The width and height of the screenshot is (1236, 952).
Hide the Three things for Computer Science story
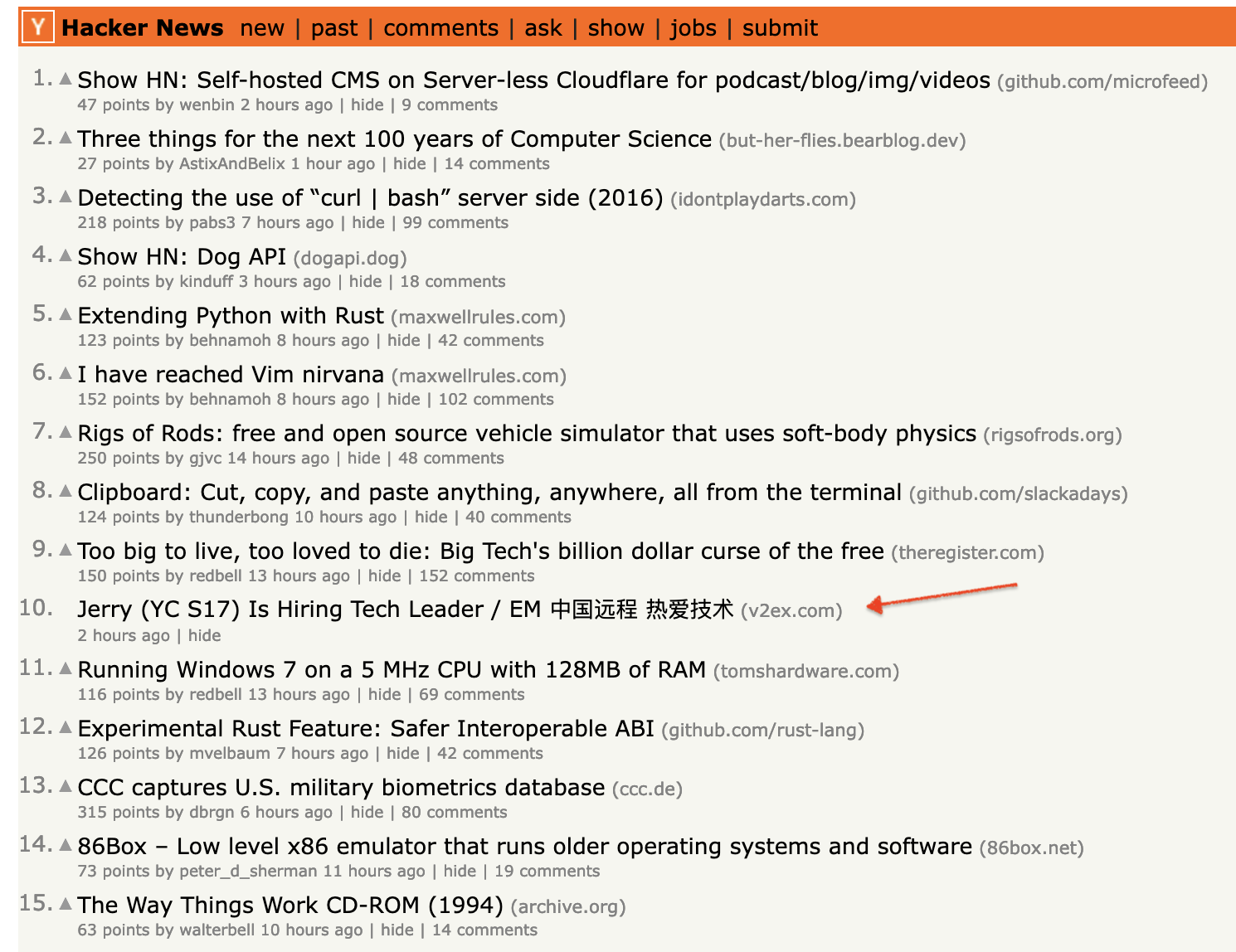click(x=409, y=163)
